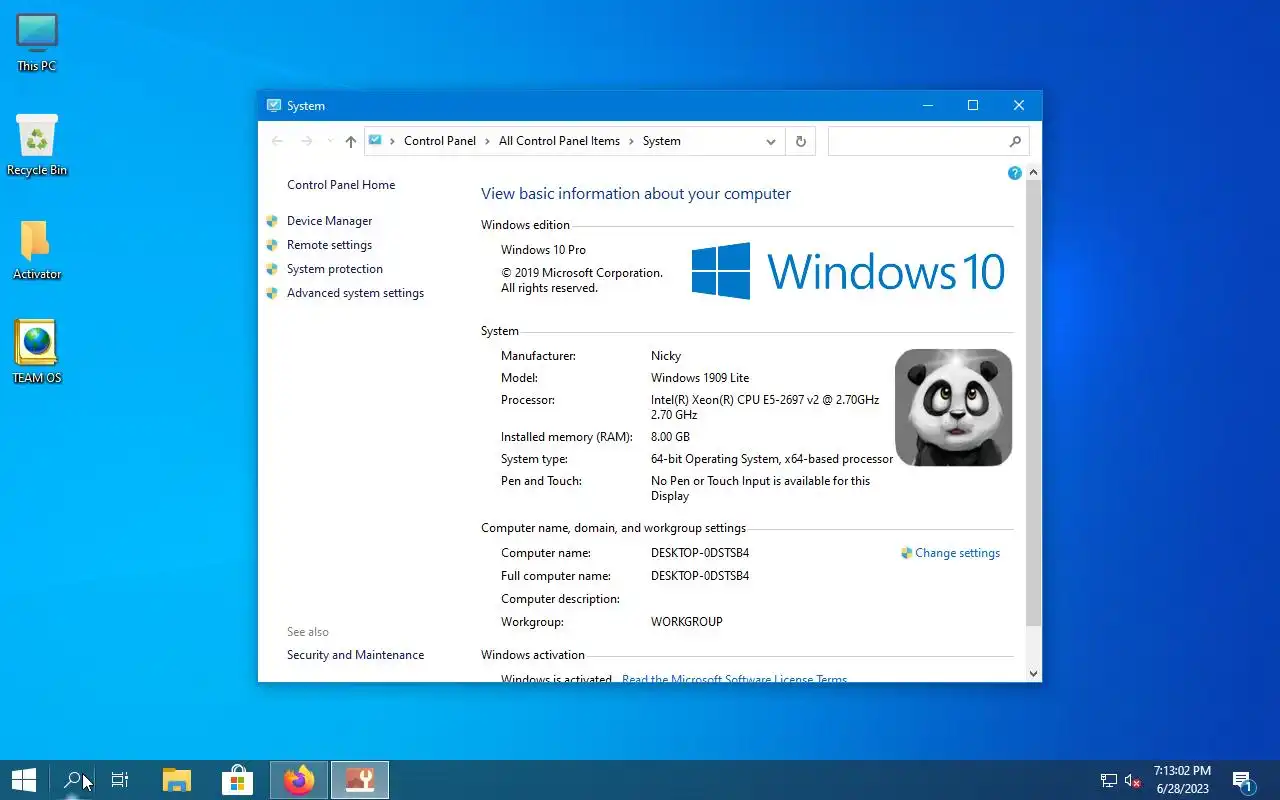The image size is (1280, 800).
Task: Click the System control panel taskbar button
Action: click(359, 780)
